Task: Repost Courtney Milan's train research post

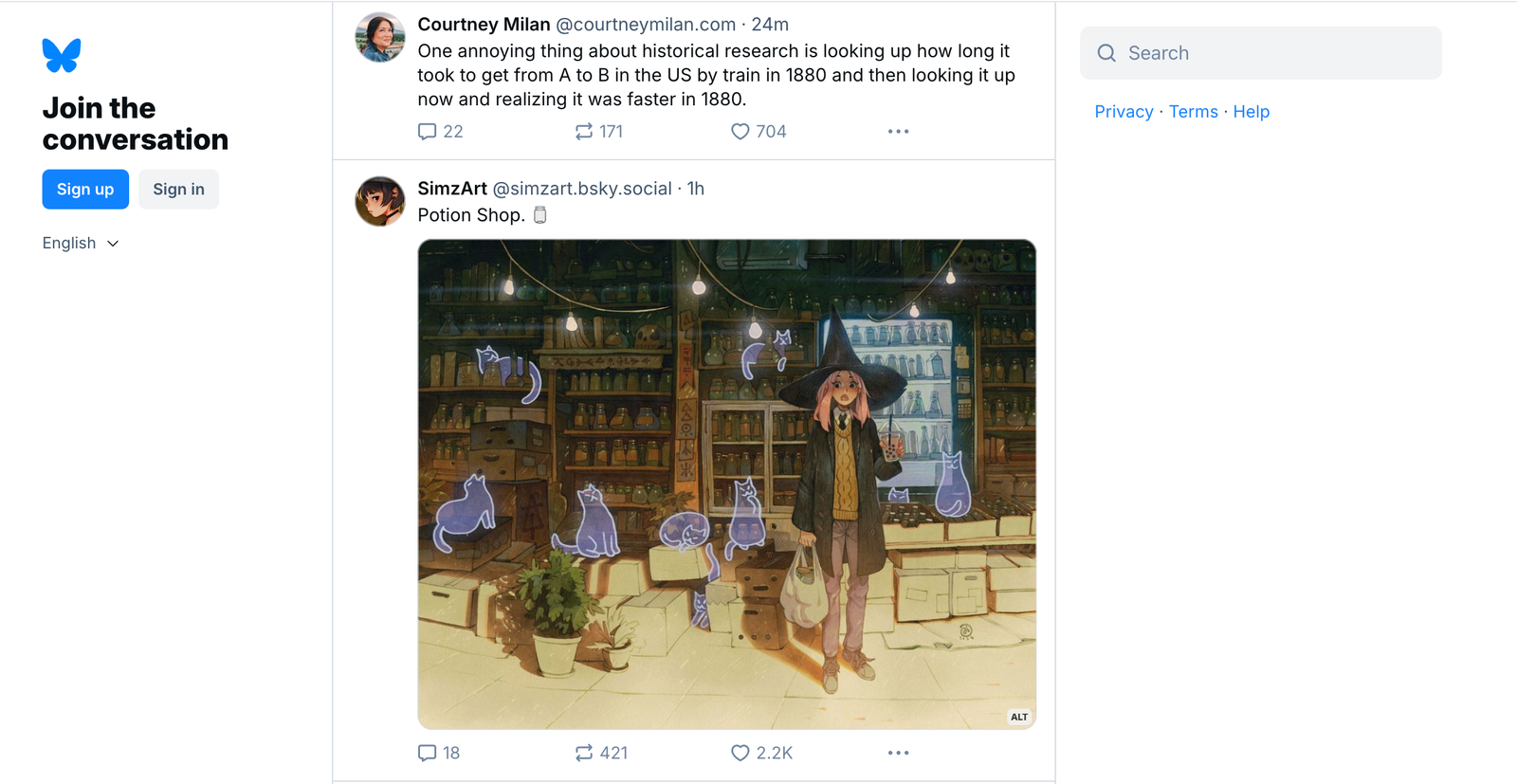Action: 584,132
